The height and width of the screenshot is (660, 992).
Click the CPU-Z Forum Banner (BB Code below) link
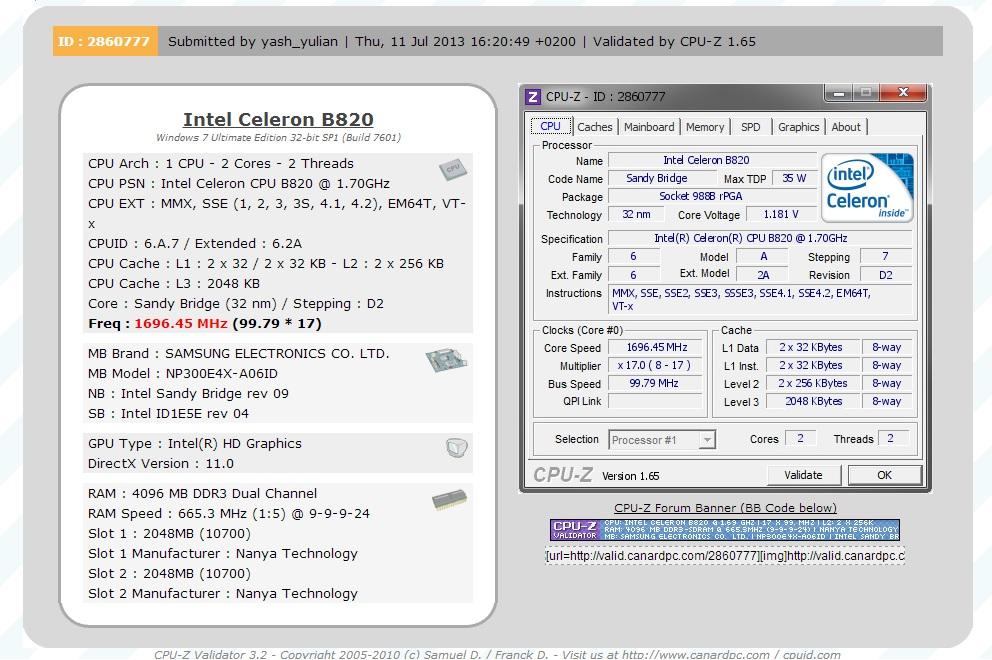[x=725, y=507]
